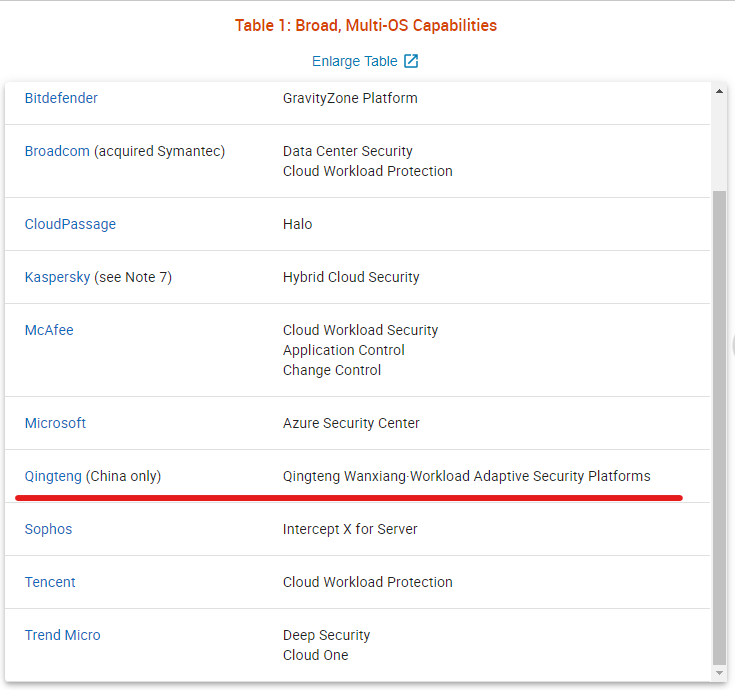This screenshot has width=735, height=690.
Task: Open the Sophos vendor link
Action: pos(48,529)
